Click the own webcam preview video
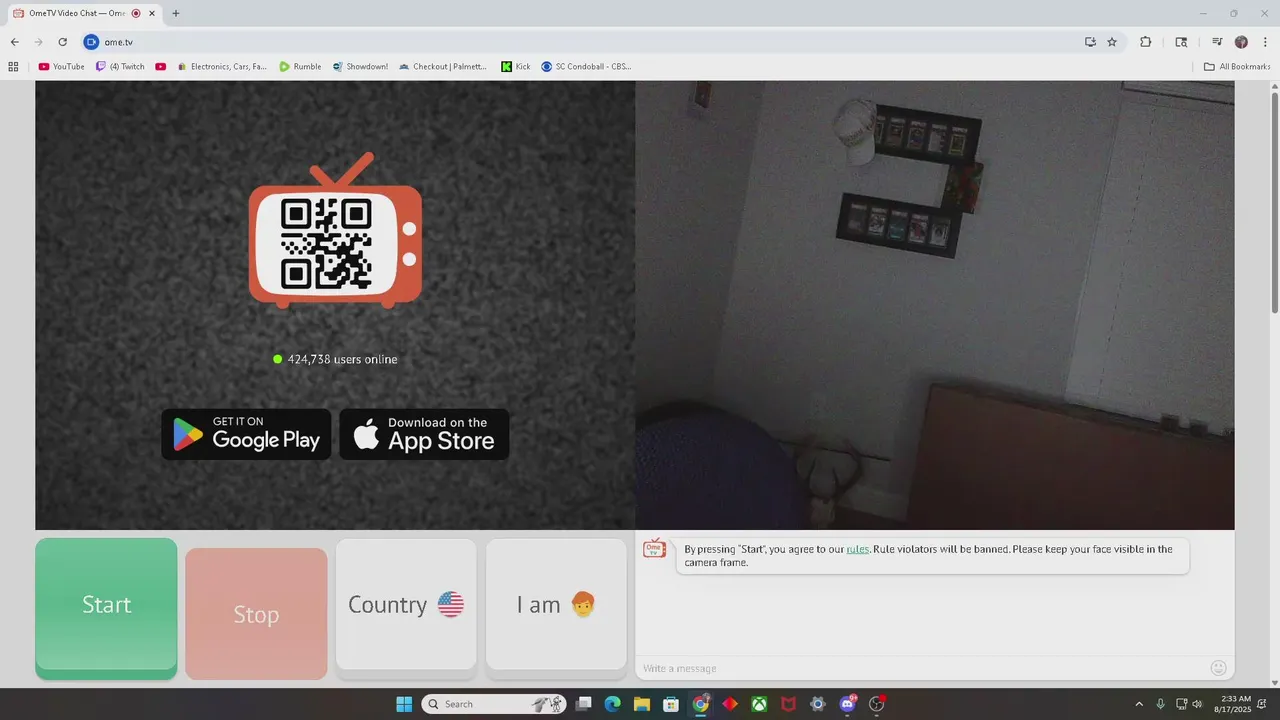This screenshot has height=720, width=1280. (934, 305)
